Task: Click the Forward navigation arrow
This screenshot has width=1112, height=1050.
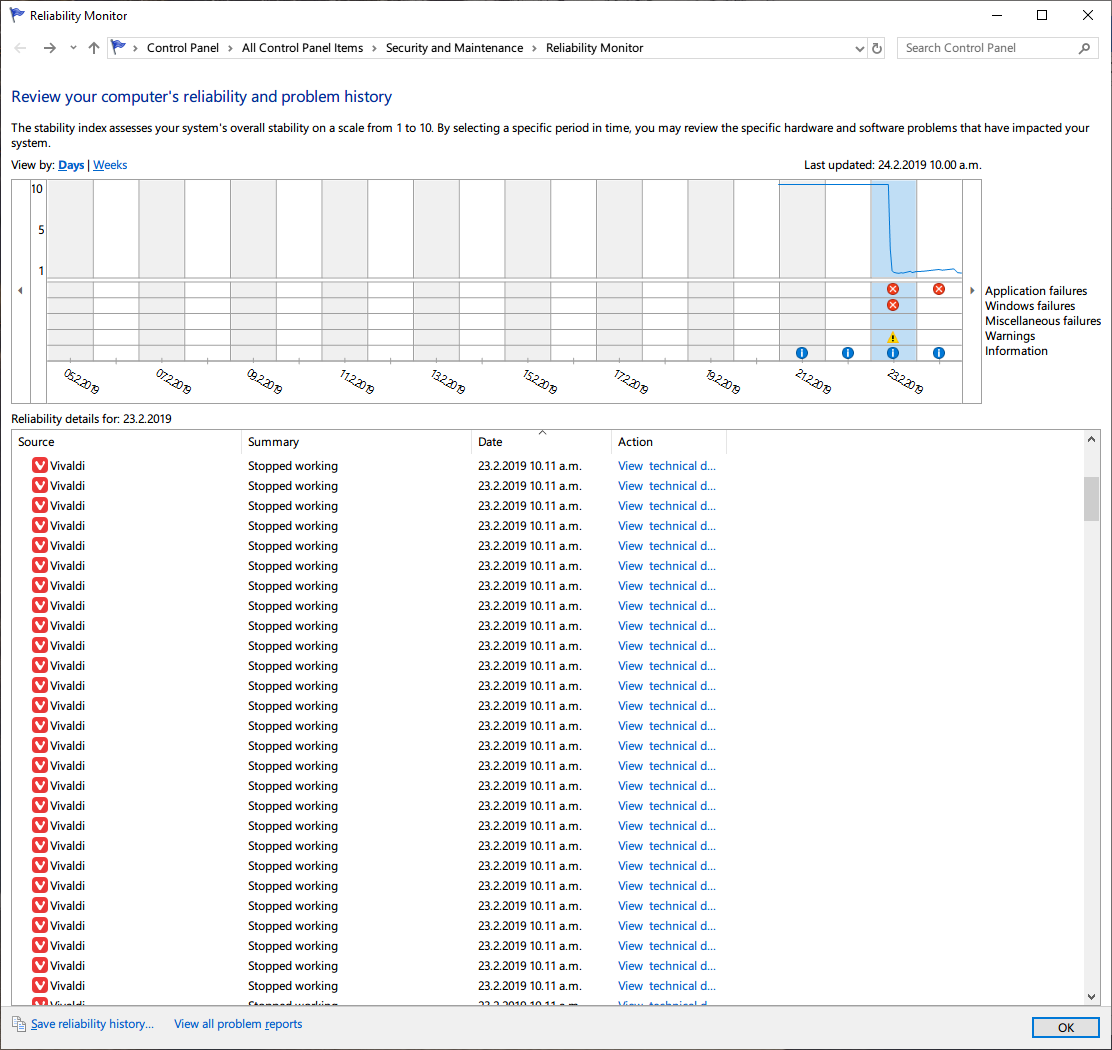Action: coord(49,48)
